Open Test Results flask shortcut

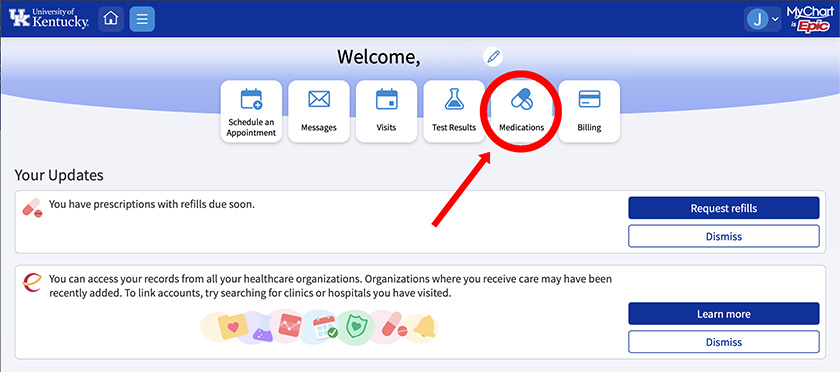click(454, 111)
